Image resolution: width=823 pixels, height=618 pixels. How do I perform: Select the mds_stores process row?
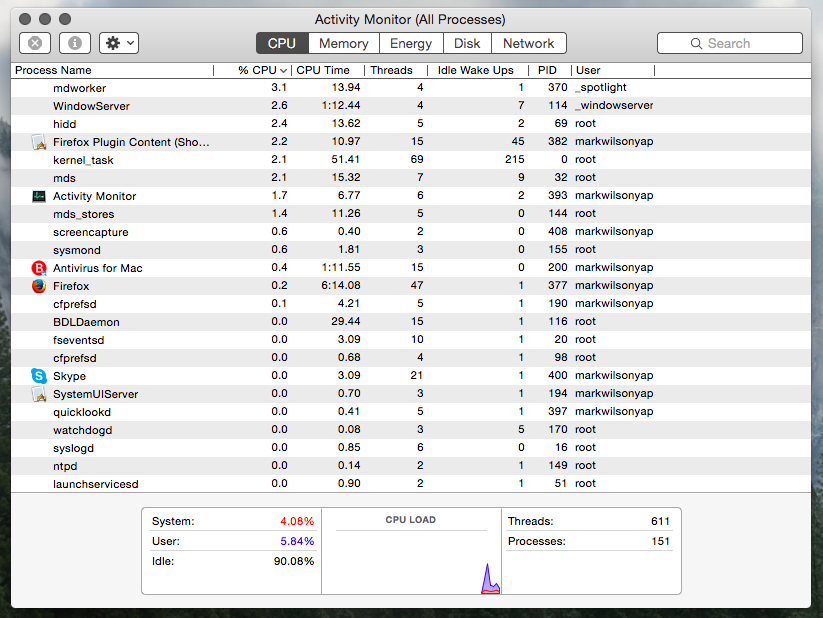411,214
